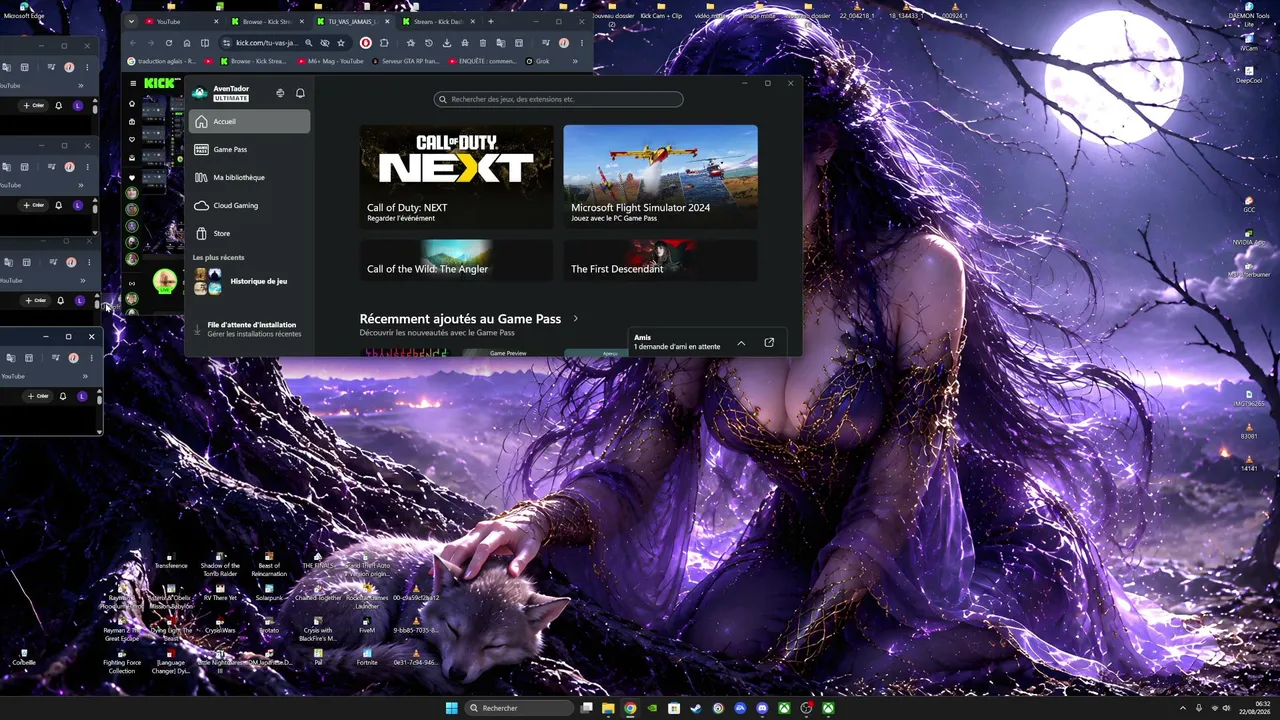
Task: Open the Accueil home page in Xbox app
Action: (x=249, y=121)
